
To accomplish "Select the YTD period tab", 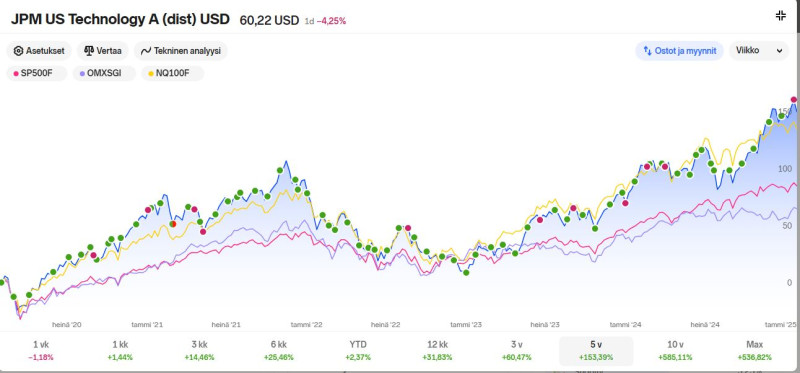I will pos(358,351).
